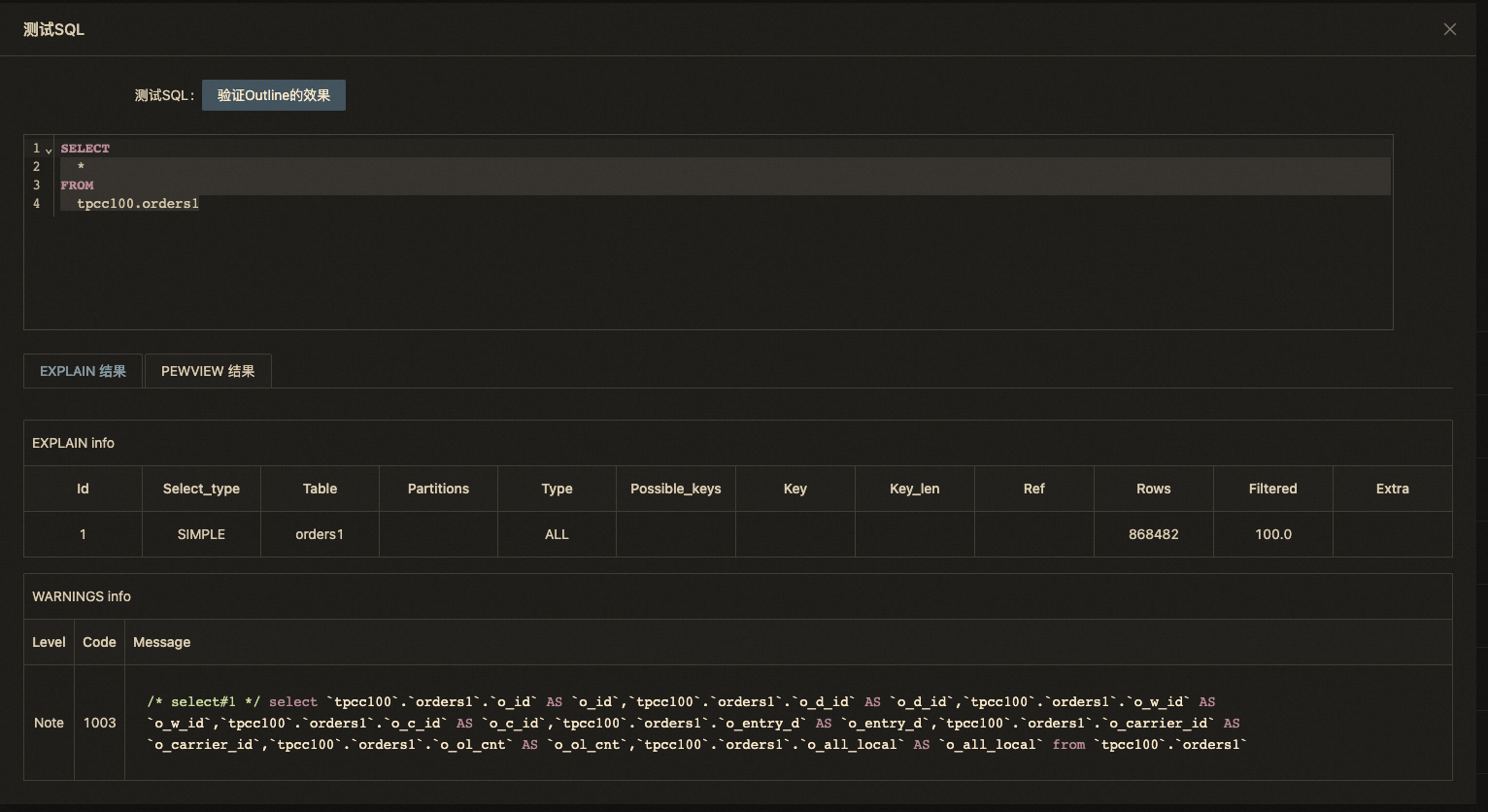Click the 868482 rows value
This screenshot has width=1488, height=812.
coord(1154,534)
